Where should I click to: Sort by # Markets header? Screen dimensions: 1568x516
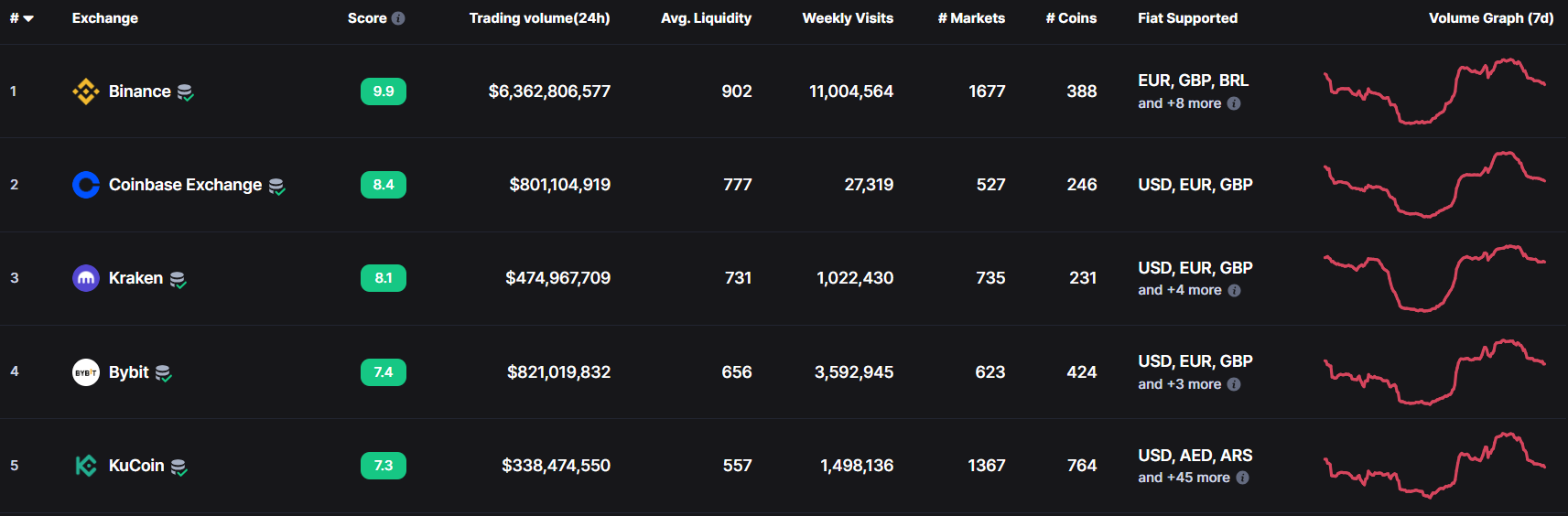point(971,18)
